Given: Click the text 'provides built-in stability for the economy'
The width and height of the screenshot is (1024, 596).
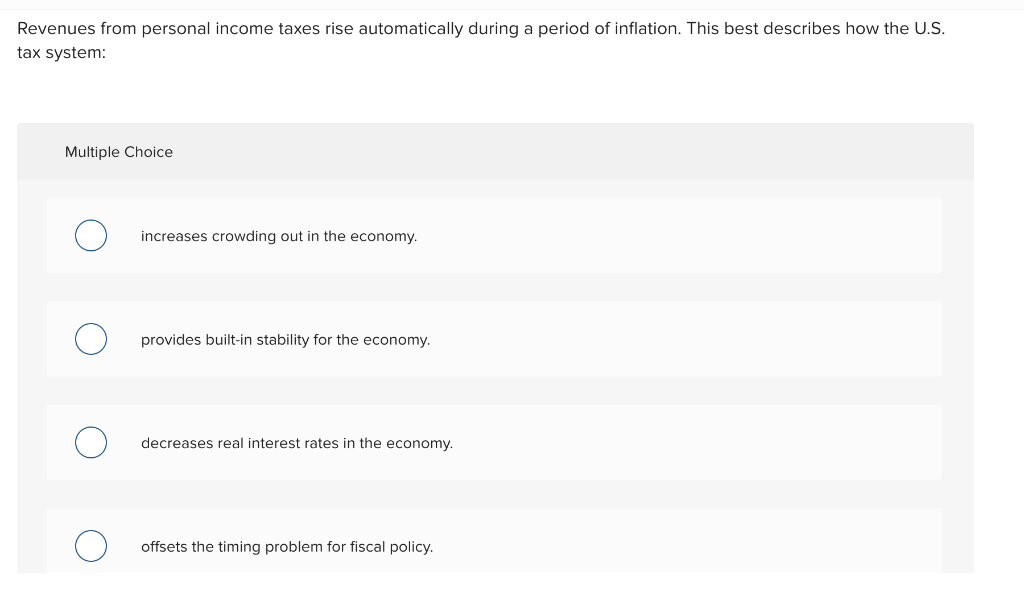Looking at the screenshot, I should pyautogui.click(x=286, y=339).
